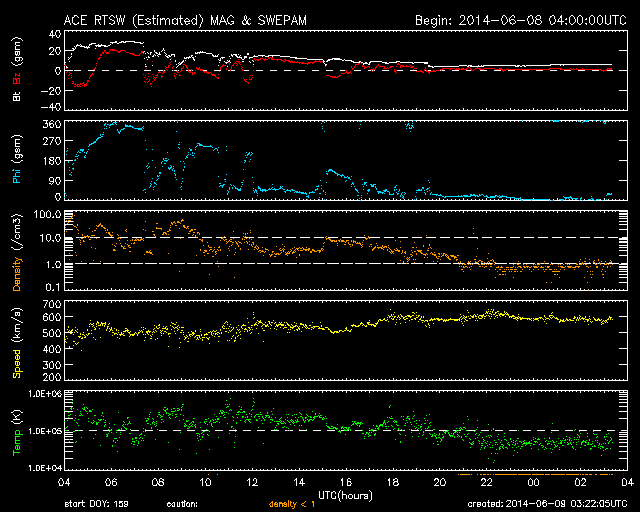The width and height of the screenshot is (640, 512).
Task: Click the "16" hour label on the time axis
Action: click(x=346, y=483)
